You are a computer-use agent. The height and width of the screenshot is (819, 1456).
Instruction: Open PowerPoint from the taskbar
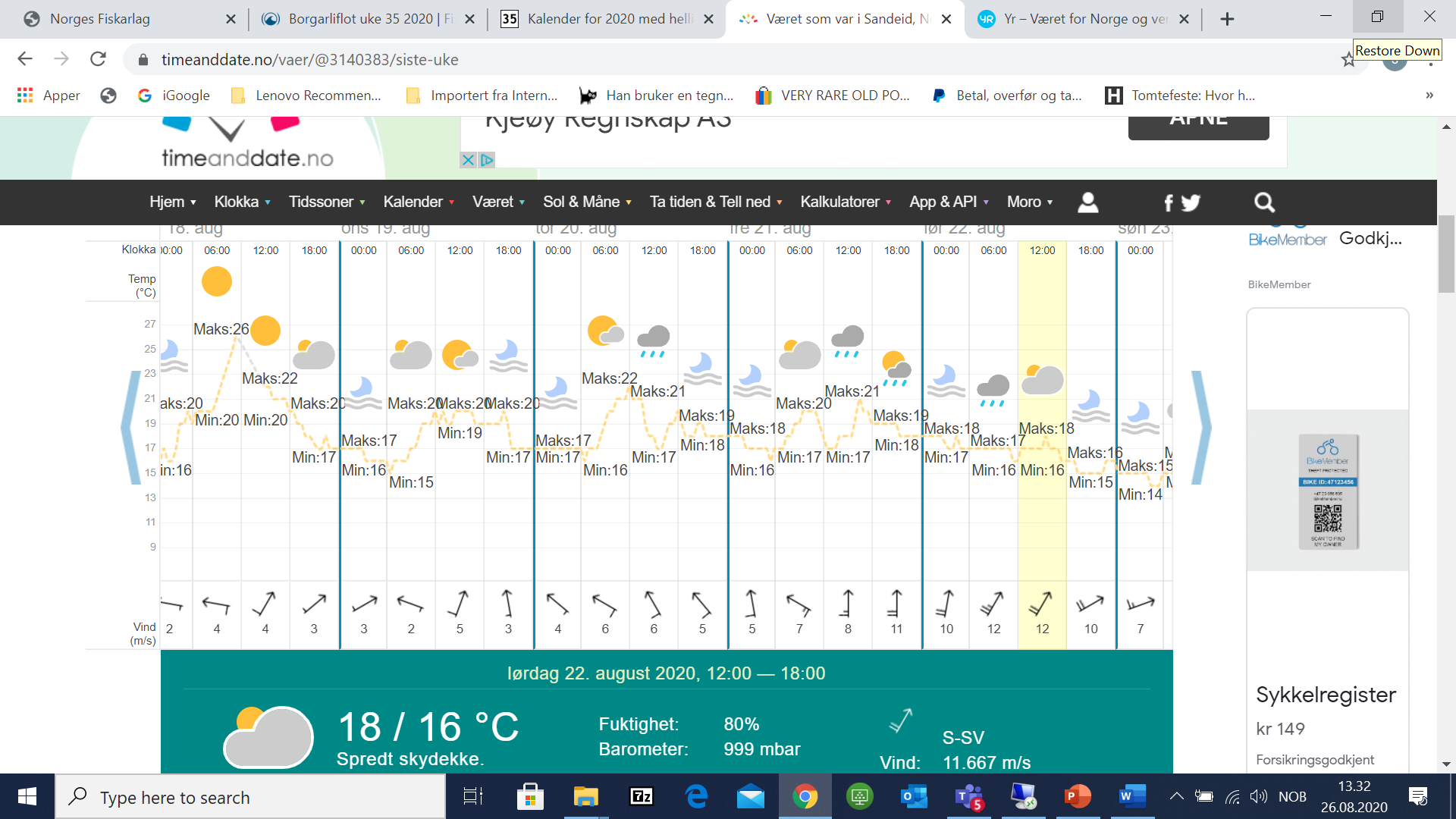tap(1078, 796)
